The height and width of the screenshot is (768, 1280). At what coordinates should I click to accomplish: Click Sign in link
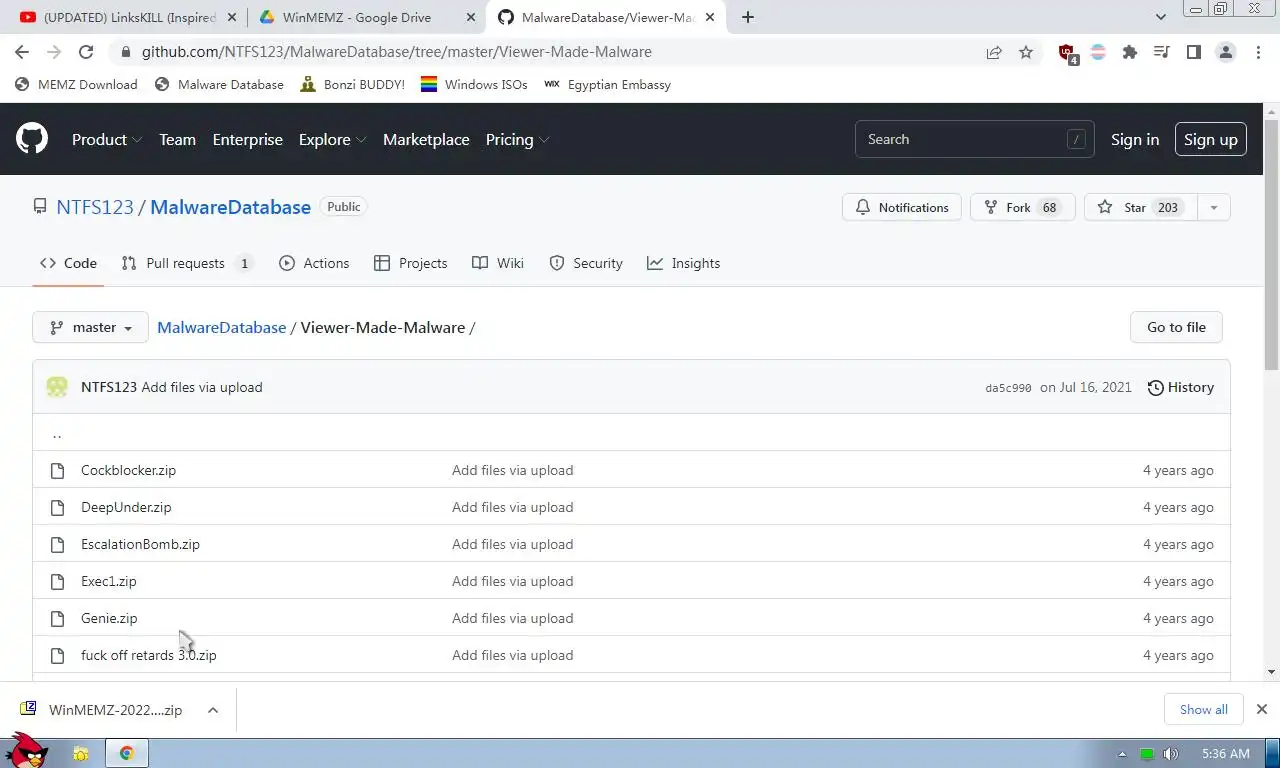[1135, 139]
